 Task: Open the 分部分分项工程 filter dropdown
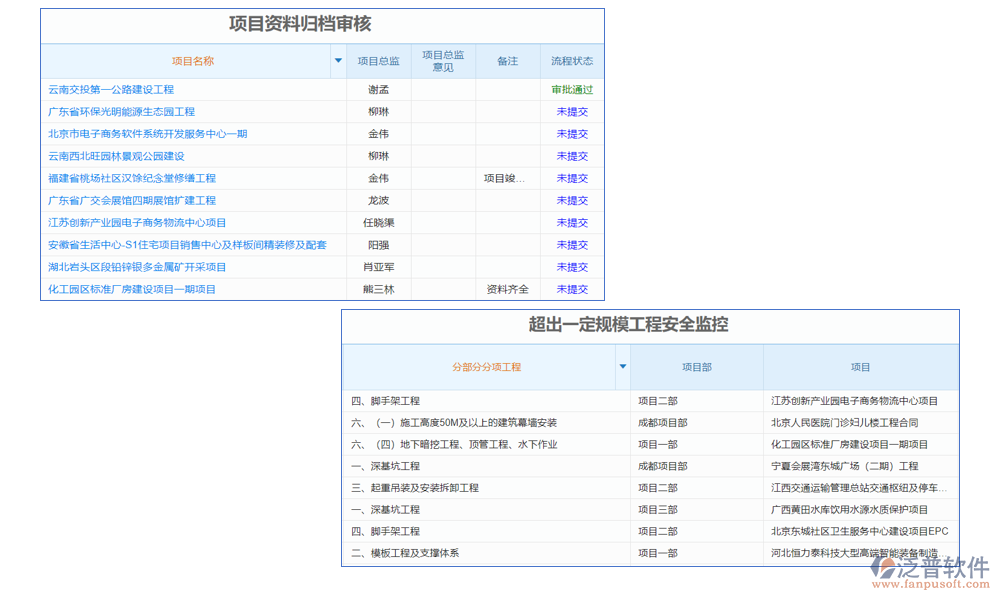click(624, 367)
